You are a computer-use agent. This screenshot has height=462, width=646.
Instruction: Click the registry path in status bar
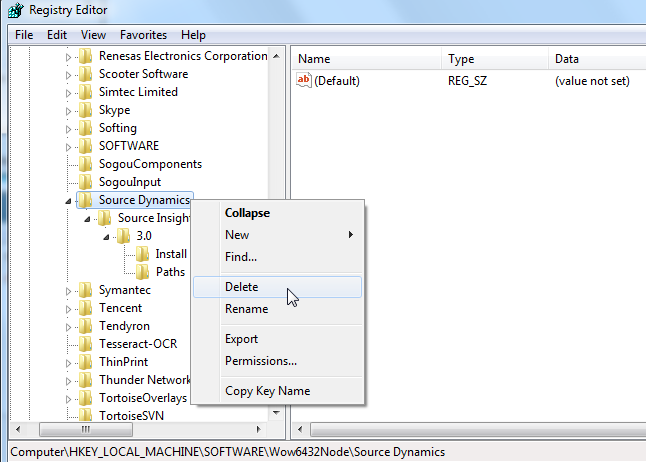tap(227, 452)
